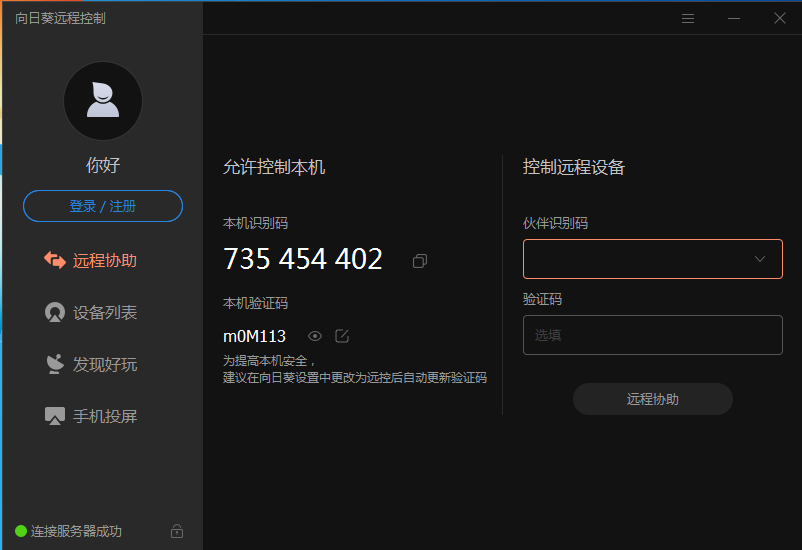Click the 向日葵远程控制 window title
The image size is (802, 550).
tap(60, 18)
